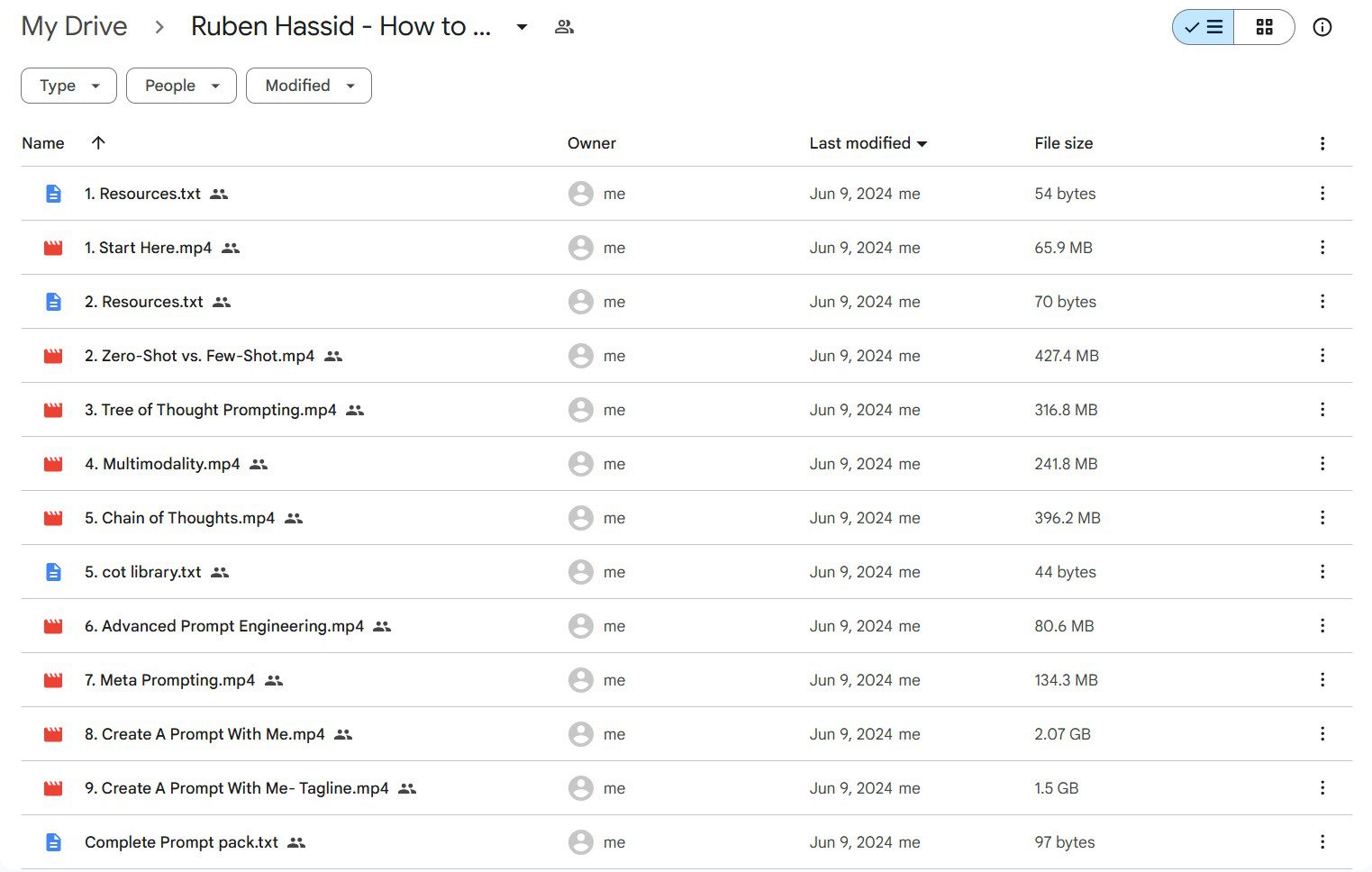
Task: Open the Ruben Hassid folder breadcrumb
Action: (x=341, y=26)
